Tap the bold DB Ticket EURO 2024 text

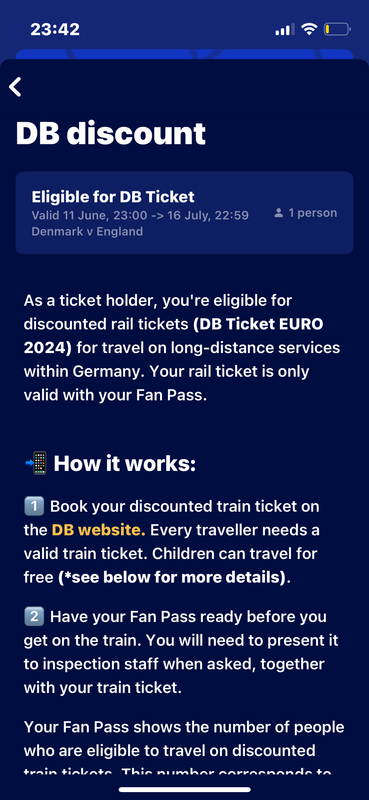(174, 336)
